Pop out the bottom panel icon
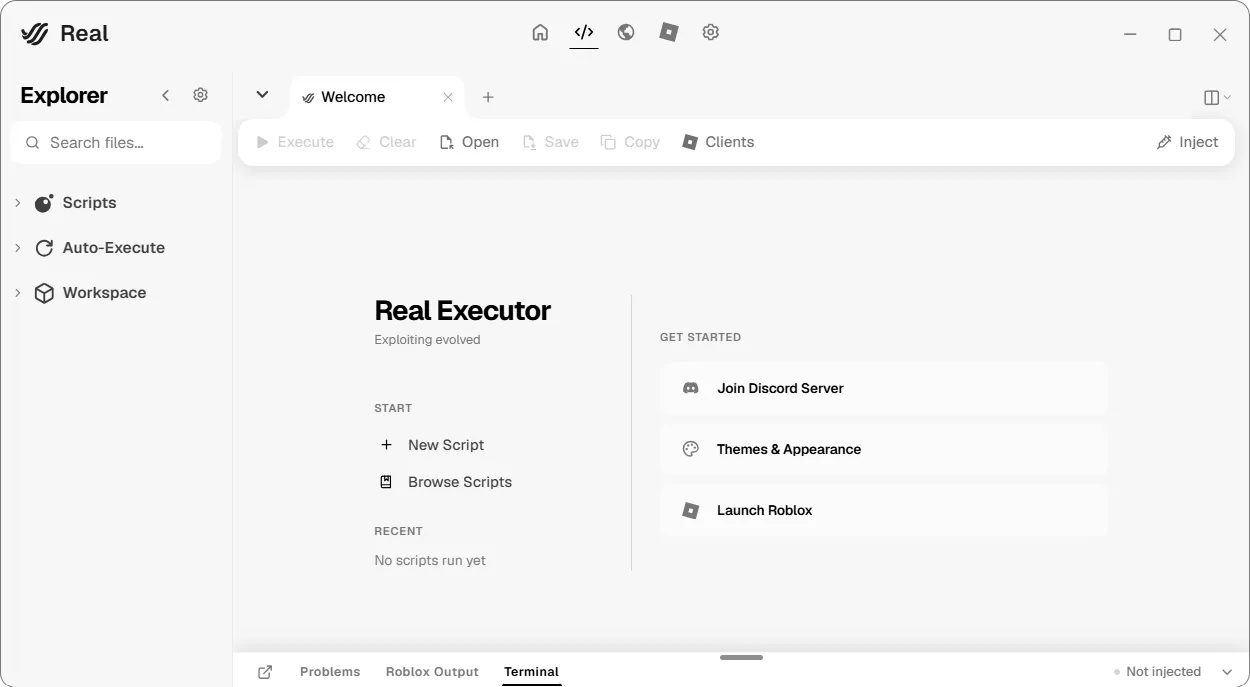The width and height of the screenshot is (1250, 687). tap(265, 672)
